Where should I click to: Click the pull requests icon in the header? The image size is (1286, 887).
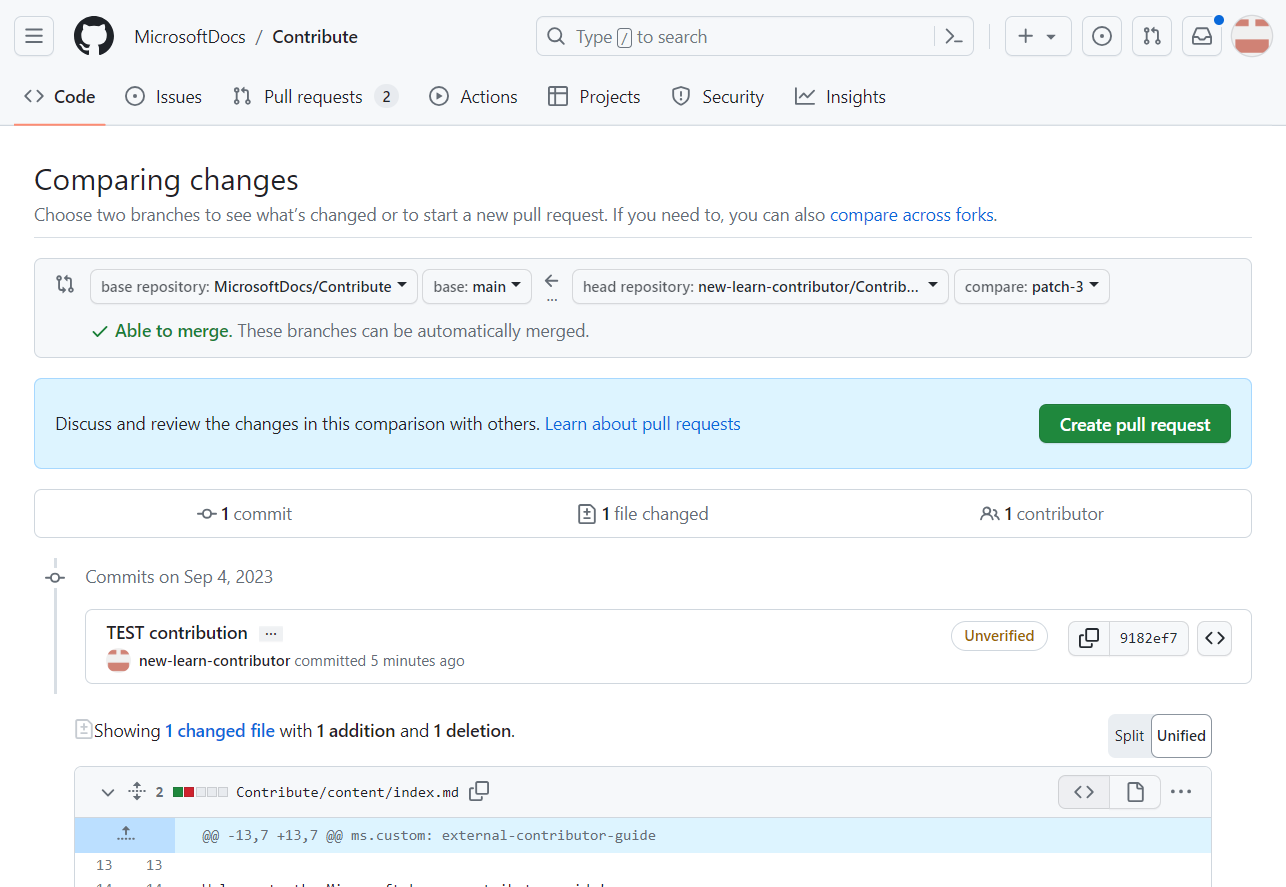1151,35
